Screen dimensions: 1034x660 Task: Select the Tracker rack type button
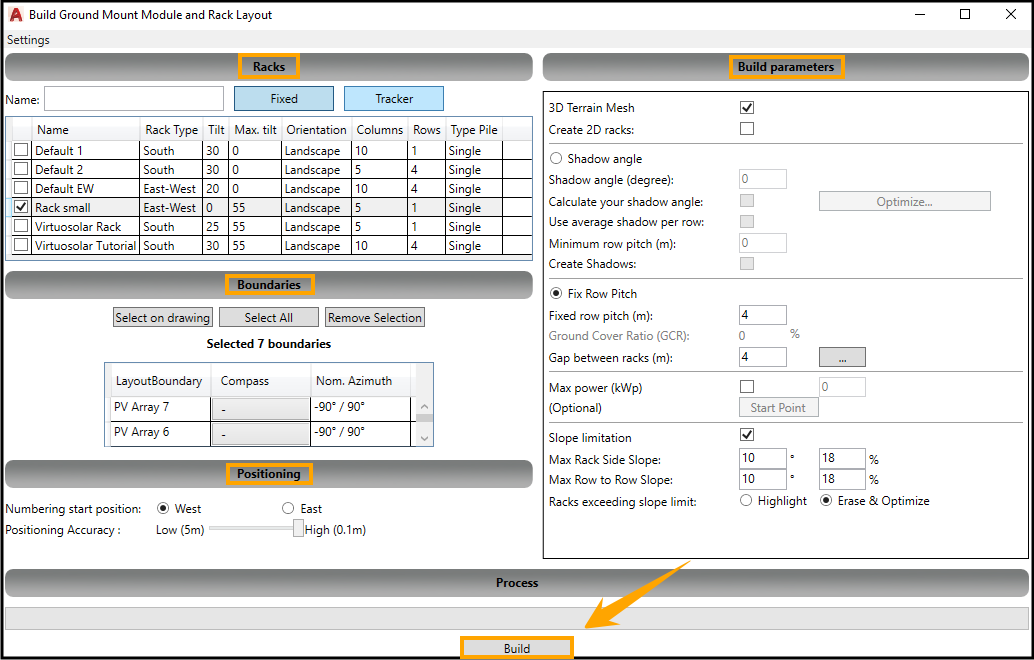[x=394, y=99]
